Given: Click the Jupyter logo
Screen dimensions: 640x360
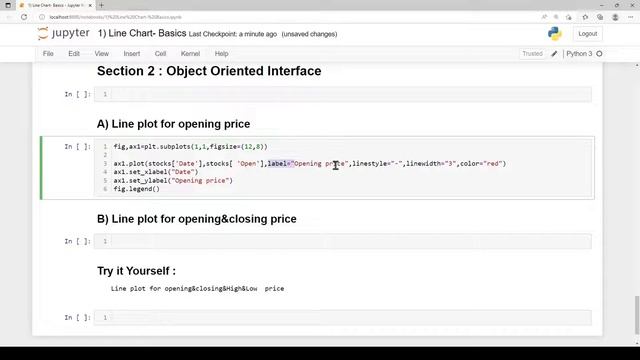Looking at the screenshot, I should click(63, 33).
